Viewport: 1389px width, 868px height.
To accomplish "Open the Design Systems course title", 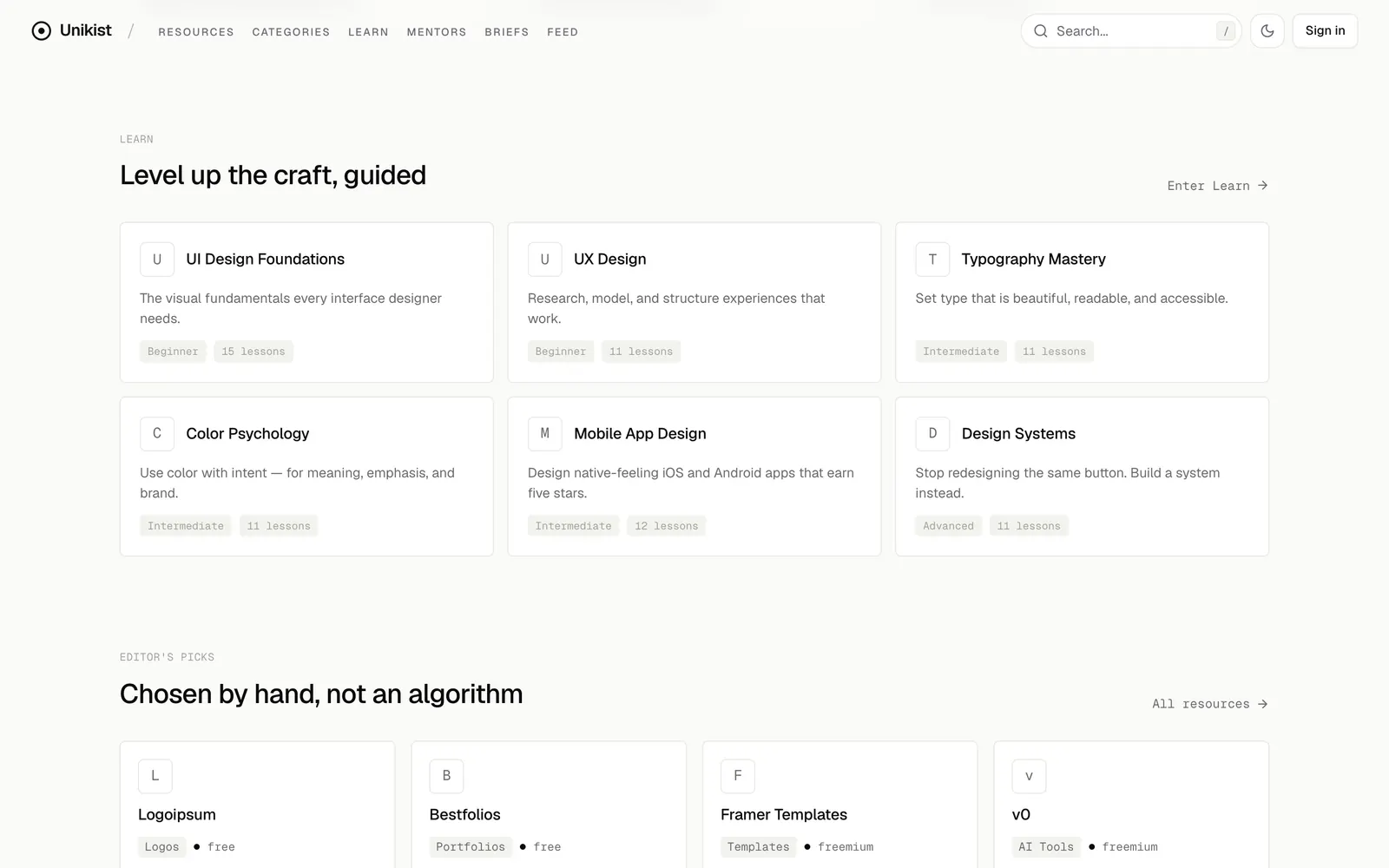I will [x=1018, y=434].
